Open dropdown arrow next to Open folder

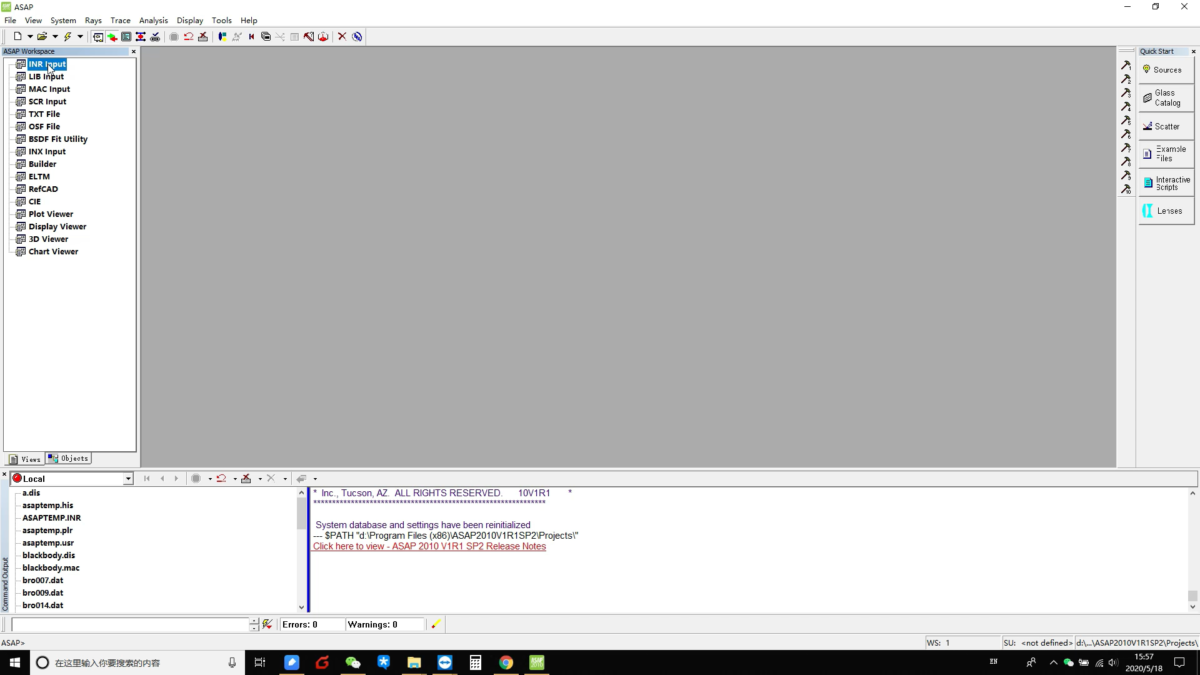tap(55, 37)
